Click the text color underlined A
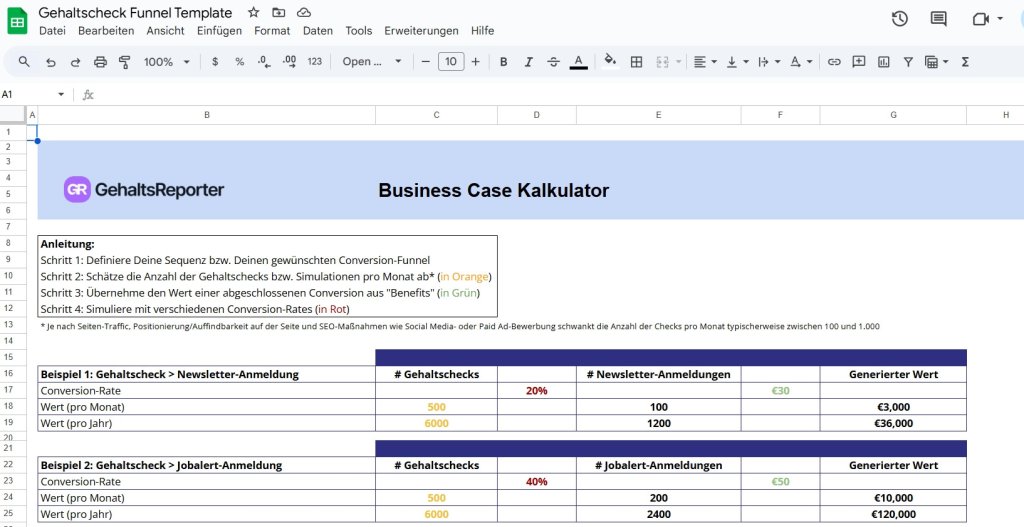This screenshot has width=1024, height=527. click(578, 62)
